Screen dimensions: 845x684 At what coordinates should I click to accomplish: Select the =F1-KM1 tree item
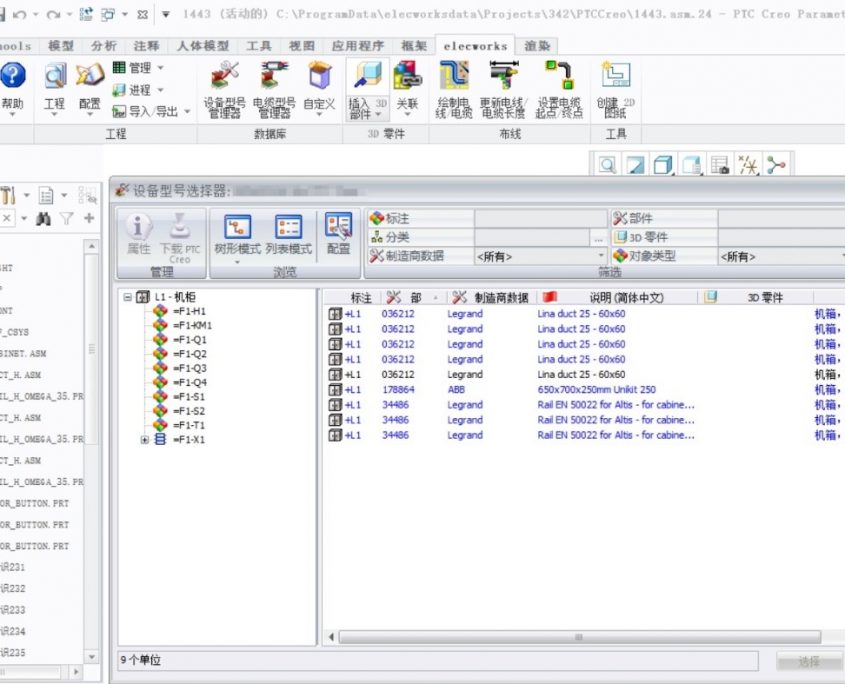coord(192,326)
